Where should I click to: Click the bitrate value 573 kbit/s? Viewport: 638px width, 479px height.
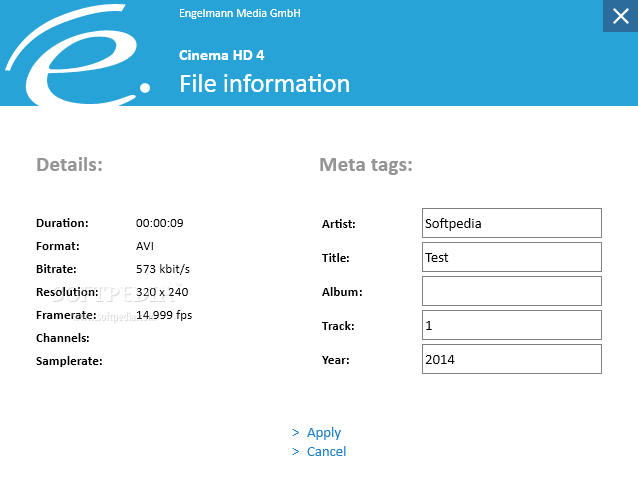point(163,269)
